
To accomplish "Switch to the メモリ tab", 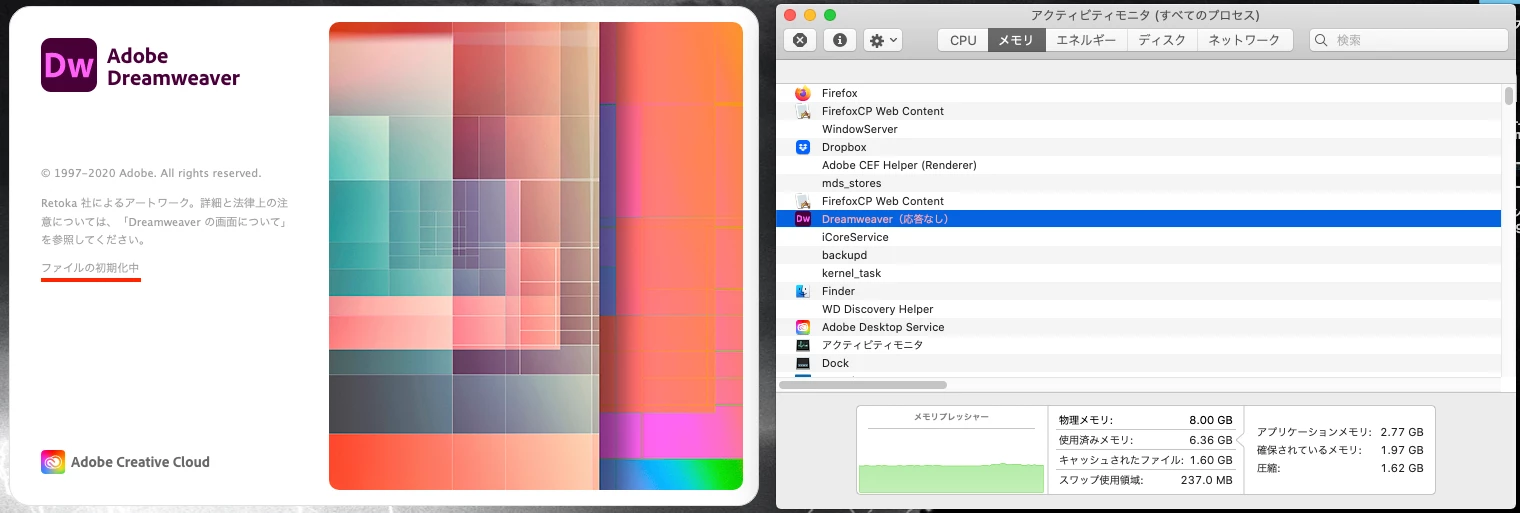I will [x=1017, y=40].
